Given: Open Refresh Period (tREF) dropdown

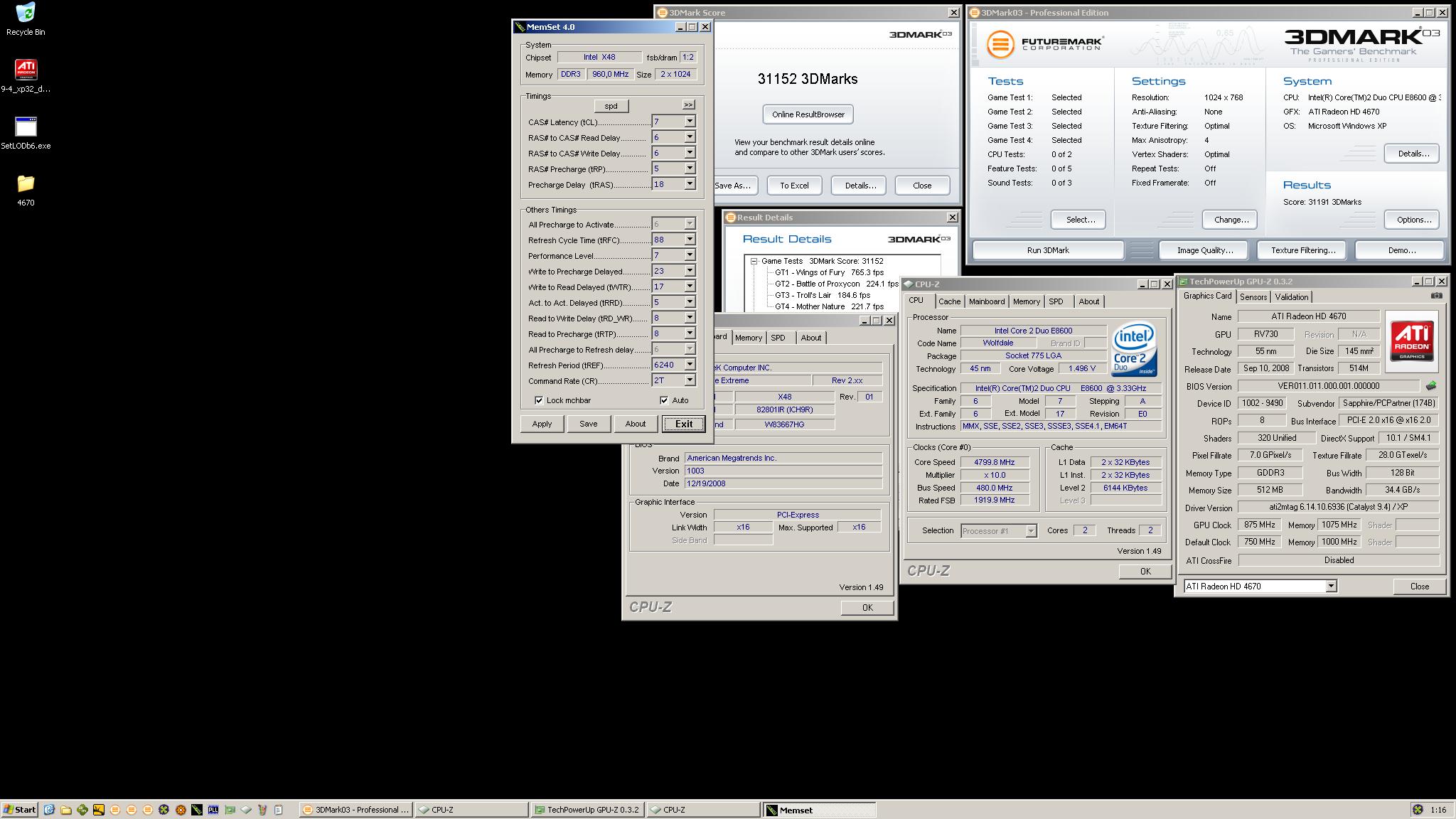Looking at the screenshot, I should click(689, 365).
